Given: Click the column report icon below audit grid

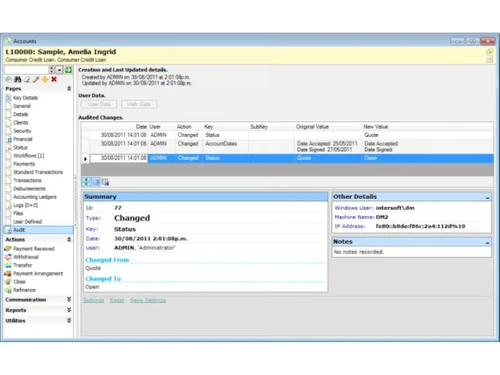Looking at the screenshot, I should 105,182.
